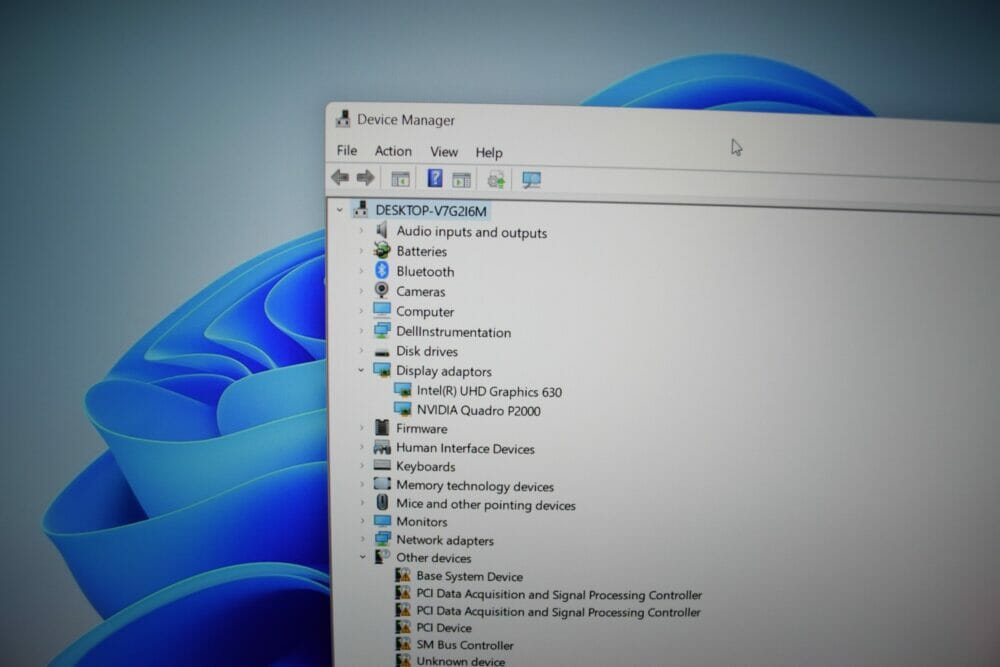Click the Forward arrow toolbar button

coord(365,178)
